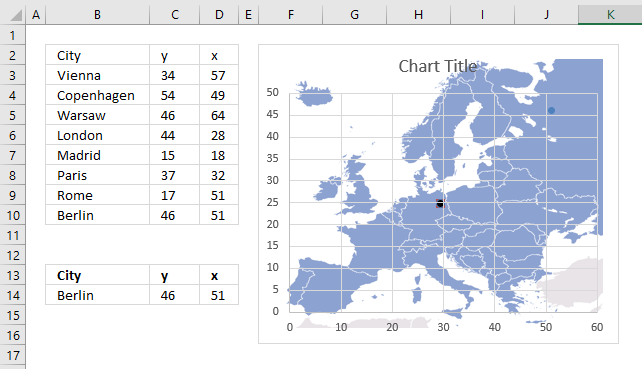This screenshot has width=642, height=369.
Task: Click Madrid's y value 15
Action: click(175, 155)
